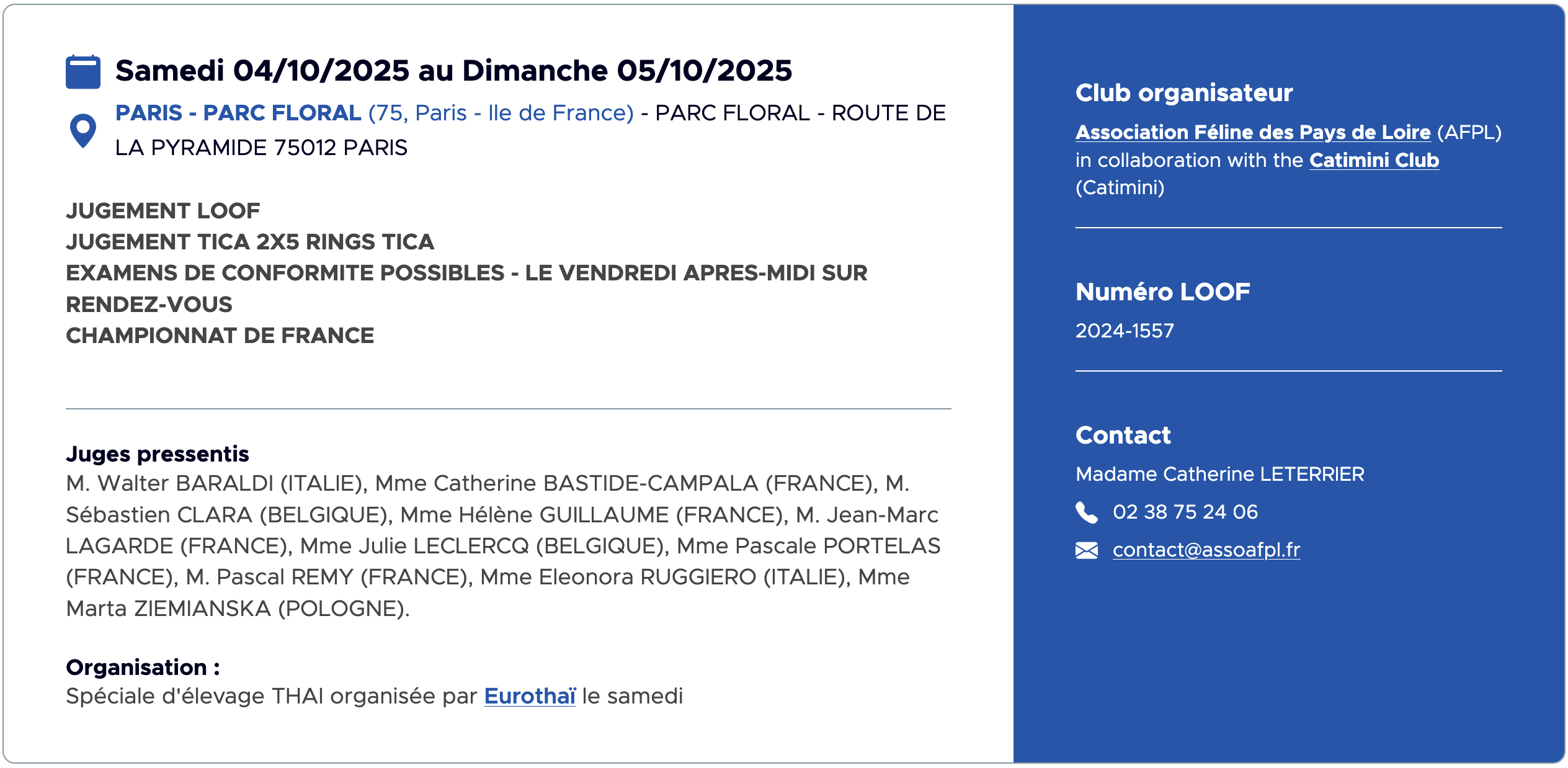
Task: Click the Club organisateur heading
Action: tap(1184, 93)
